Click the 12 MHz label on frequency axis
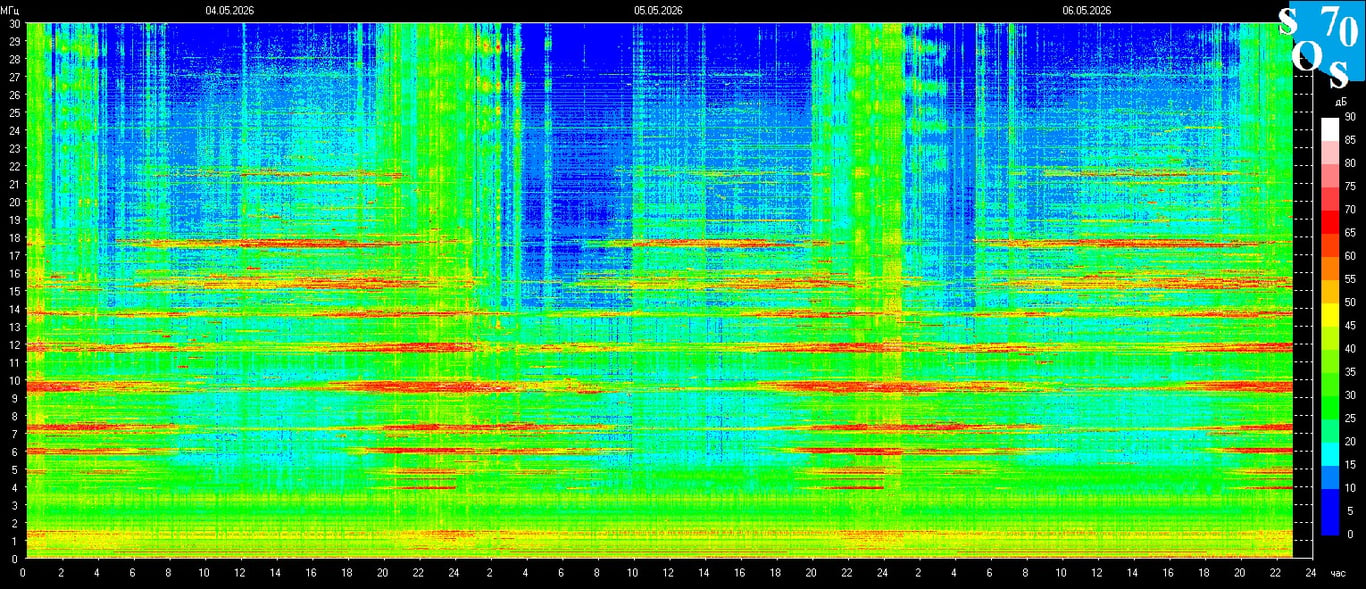Viewport: 1366px width, 589px height. (14, 345)
